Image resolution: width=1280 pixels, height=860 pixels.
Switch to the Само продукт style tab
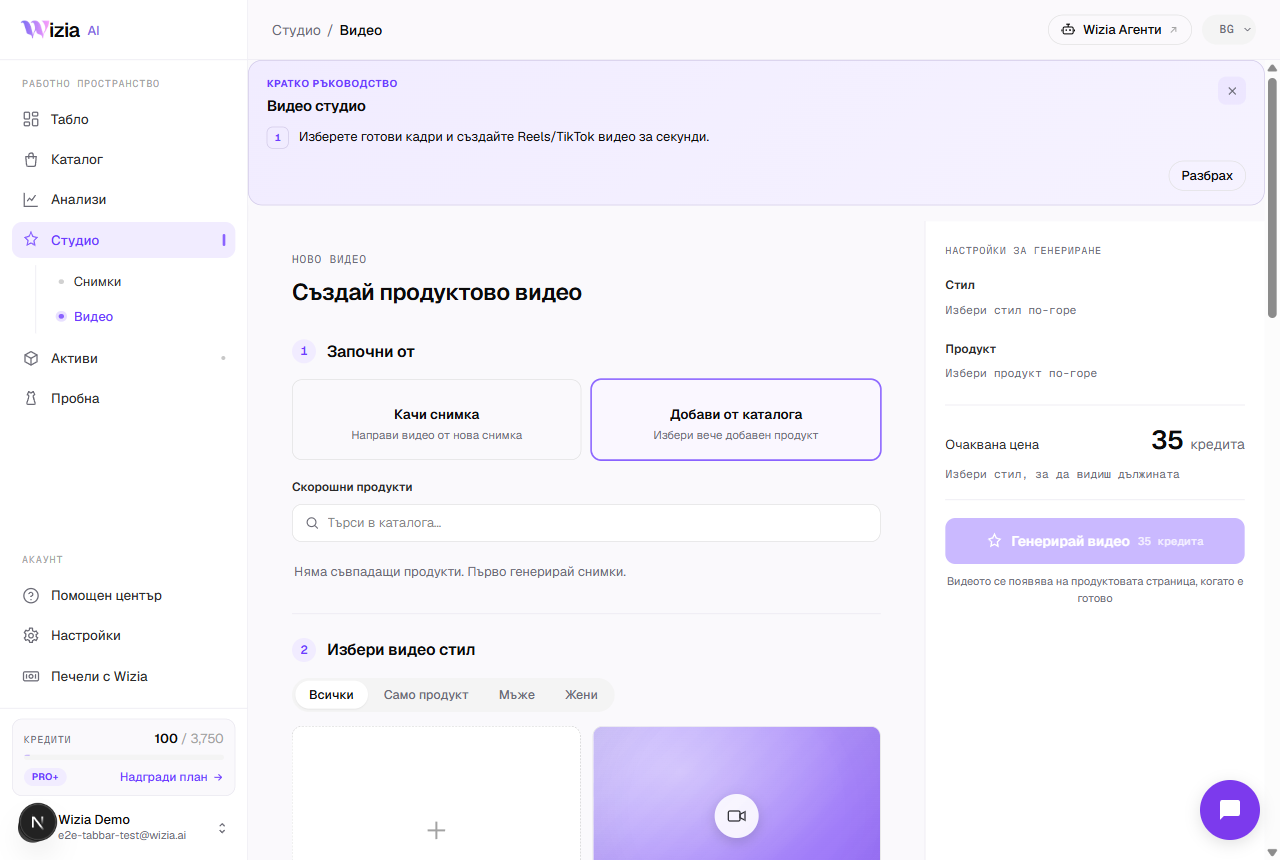(x=426, y=695)
